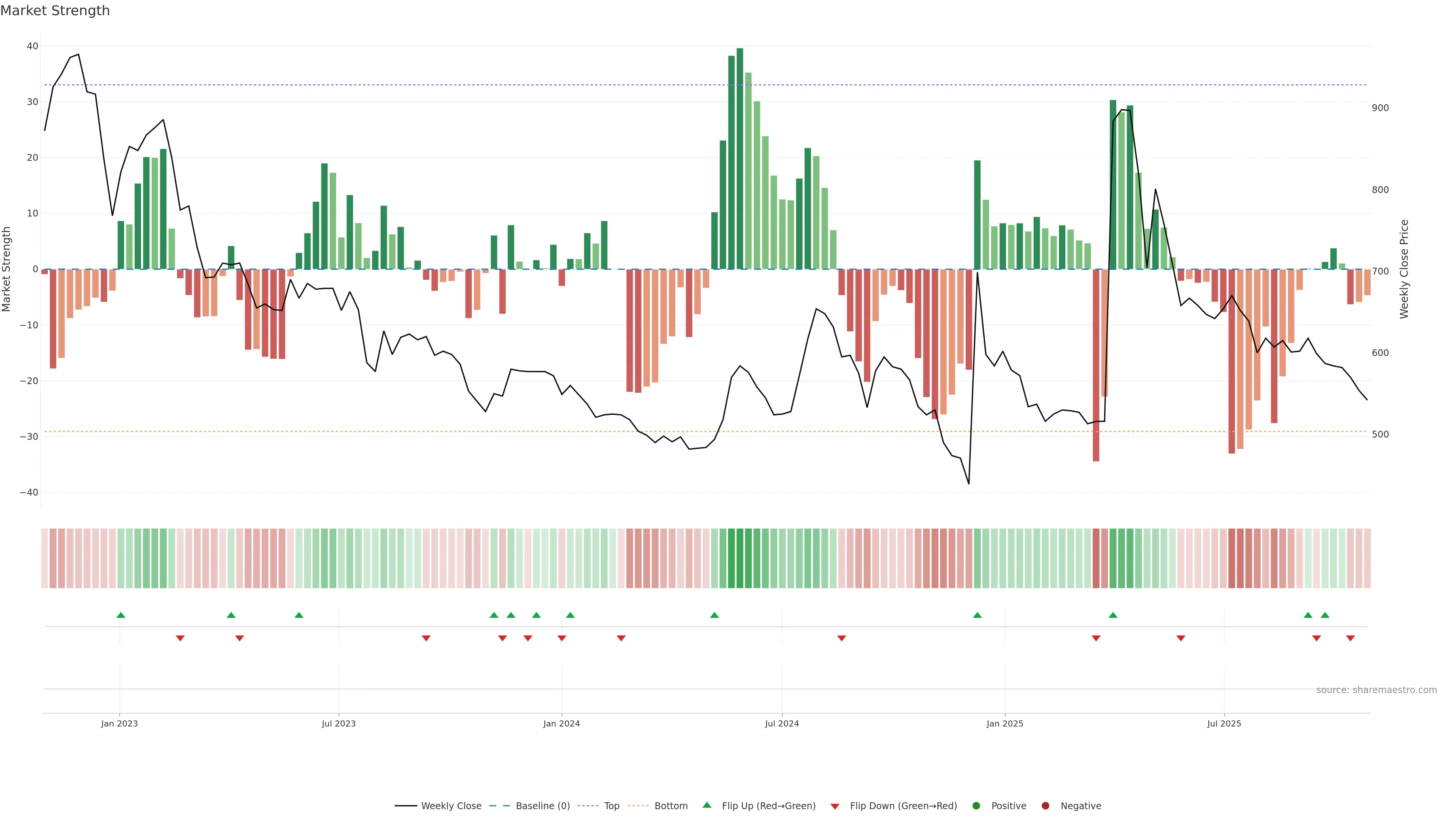Click the first green flip-up triangle near Jan 2023
This screenshot has height=819, width=1456.
pos(121,615)
